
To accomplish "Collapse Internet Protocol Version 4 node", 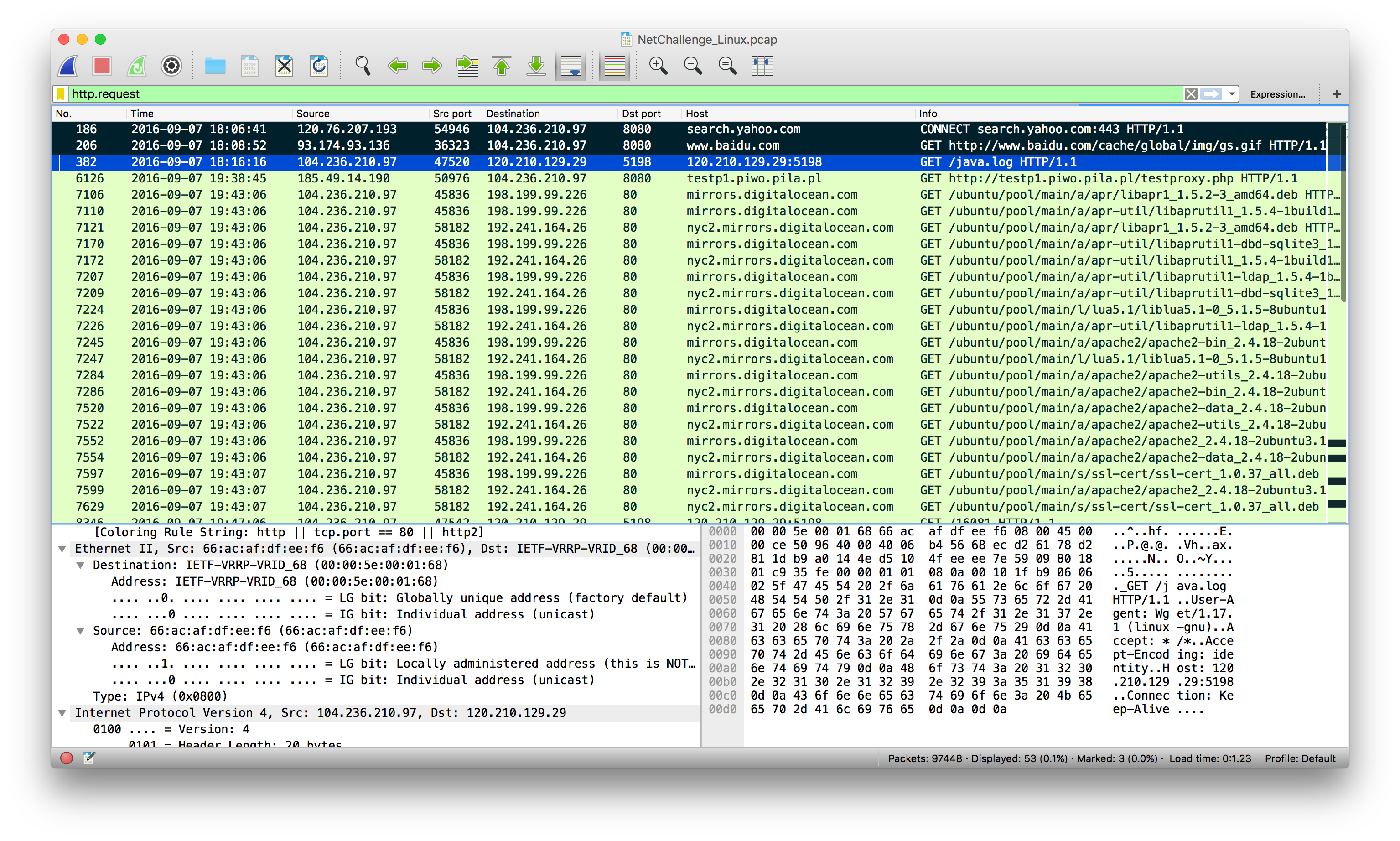I will [62, 713].
